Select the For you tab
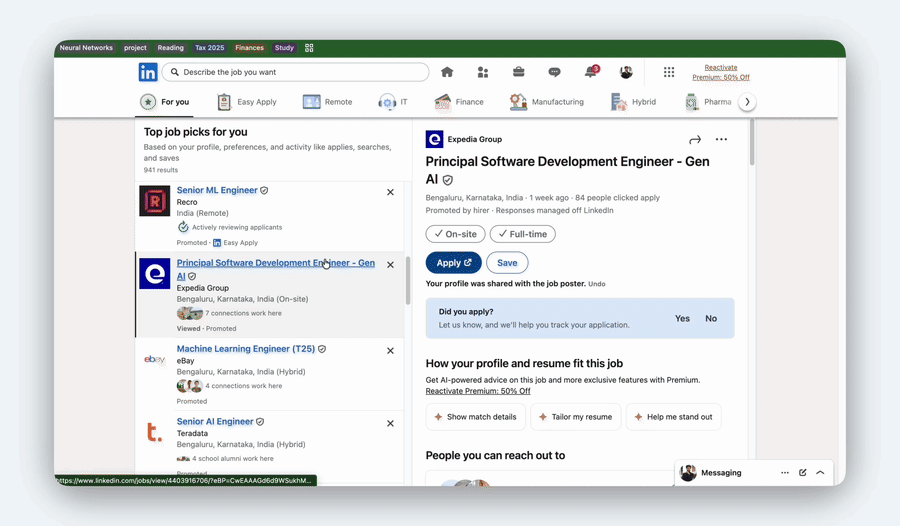900x526 pixels. 165,102
